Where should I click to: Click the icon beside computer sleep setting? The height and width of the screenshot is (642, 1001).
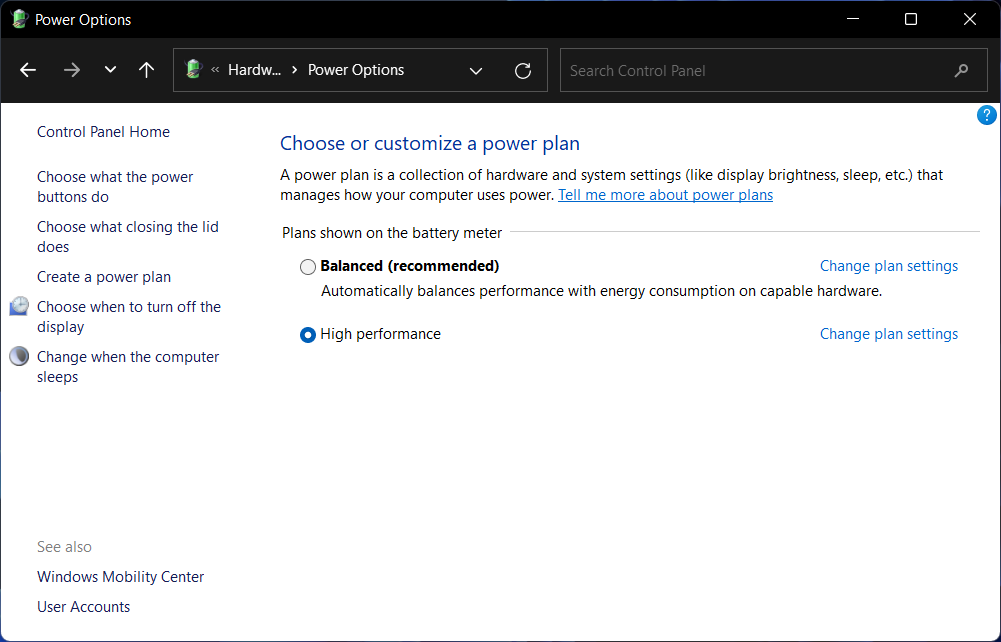18,355
